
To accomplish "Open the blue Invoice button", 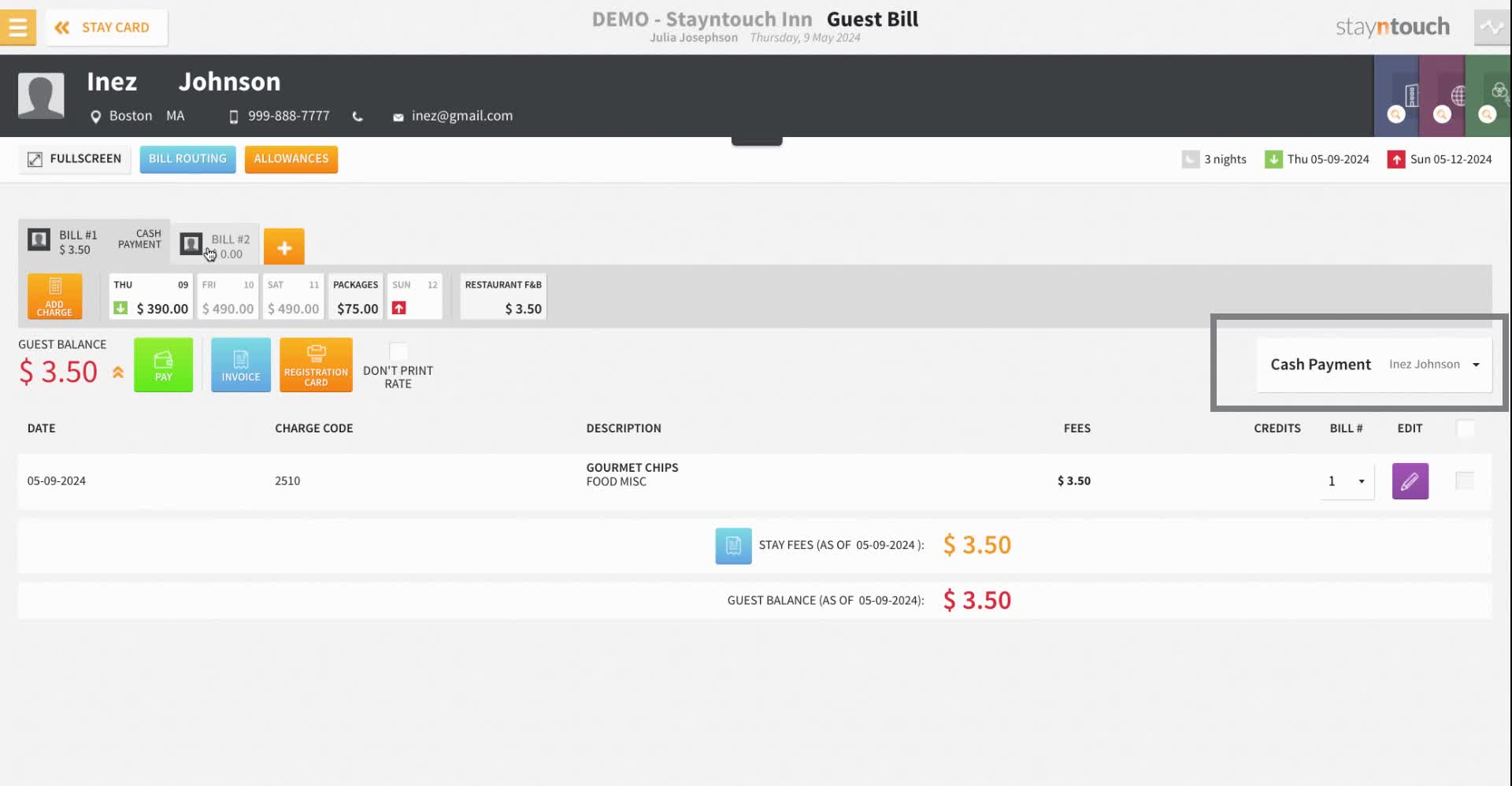I will (241, 365).
